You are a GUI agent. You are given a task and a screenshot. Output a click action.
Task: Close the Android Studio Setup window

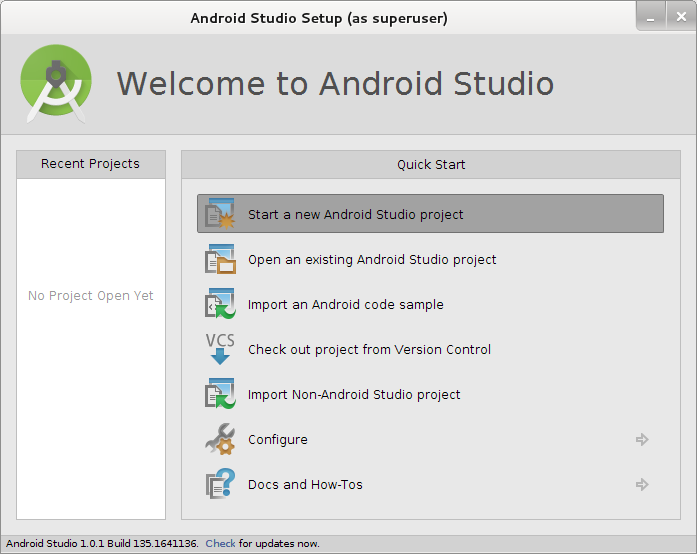[x=681, y=17]
